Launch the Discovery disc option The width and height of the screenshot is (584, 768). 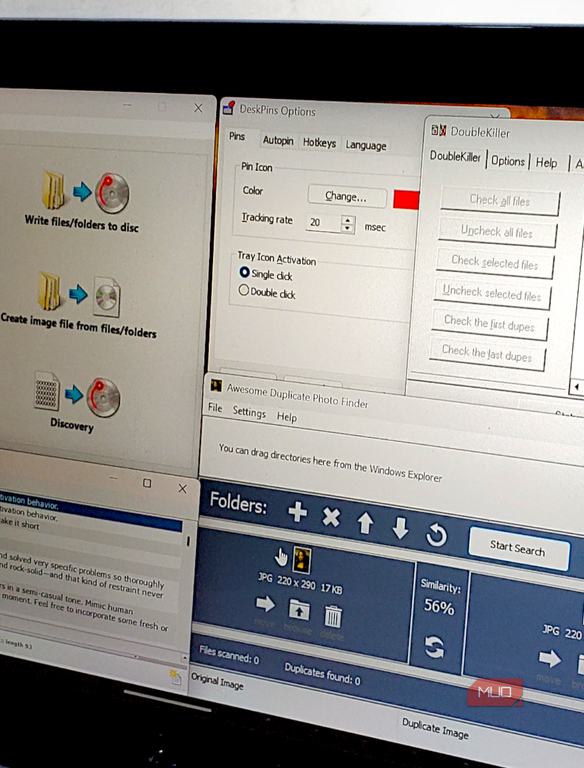click(x=74, y=403)
